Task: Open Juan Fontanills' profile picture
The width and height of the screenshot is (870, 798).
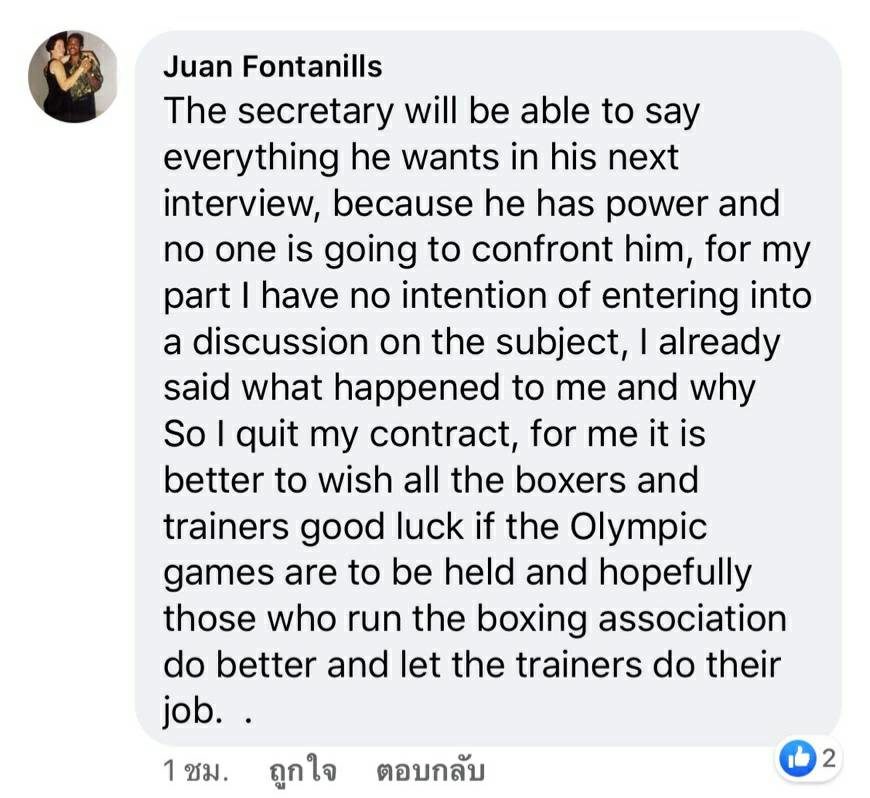Action: click(73, 76)
